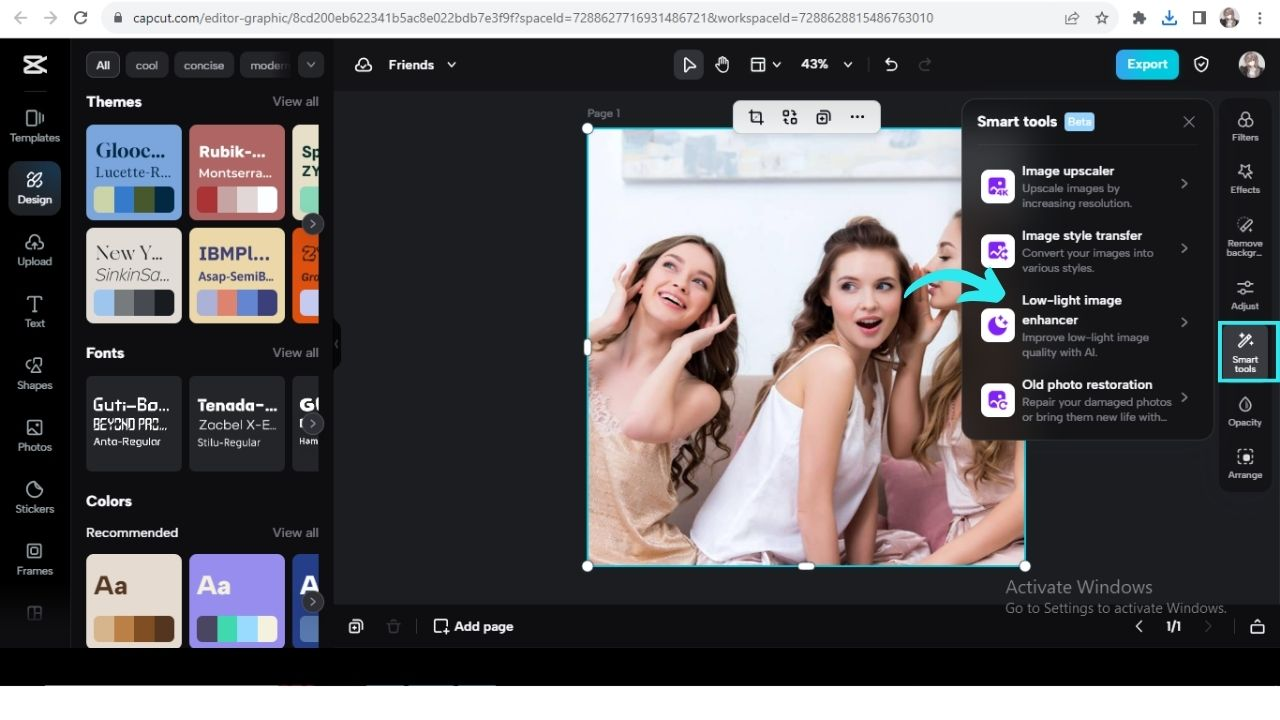Click the Opacity tool icon

pyautogui.click(x=1244, y=410)
